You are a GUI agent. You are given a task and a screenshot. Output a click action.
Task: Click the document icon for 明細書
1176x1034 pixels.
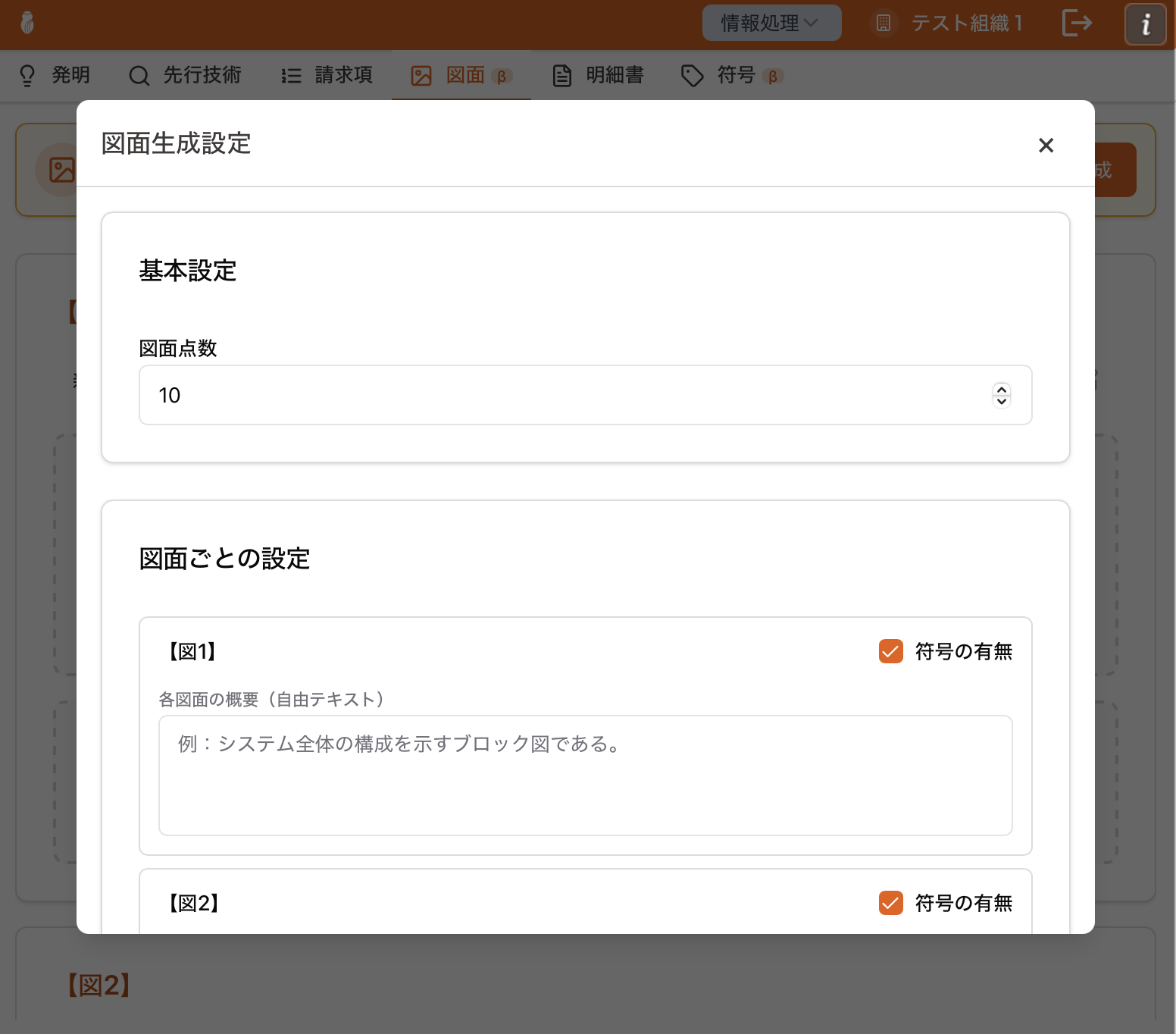point(561,75)
